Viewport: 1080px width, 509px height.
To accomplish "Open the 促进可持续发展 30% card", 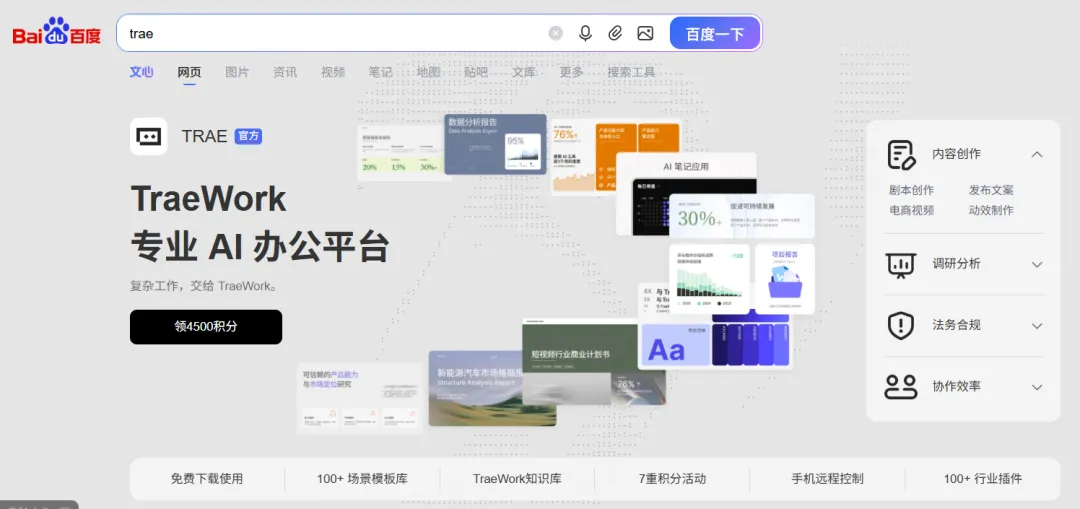I will 742,216.
